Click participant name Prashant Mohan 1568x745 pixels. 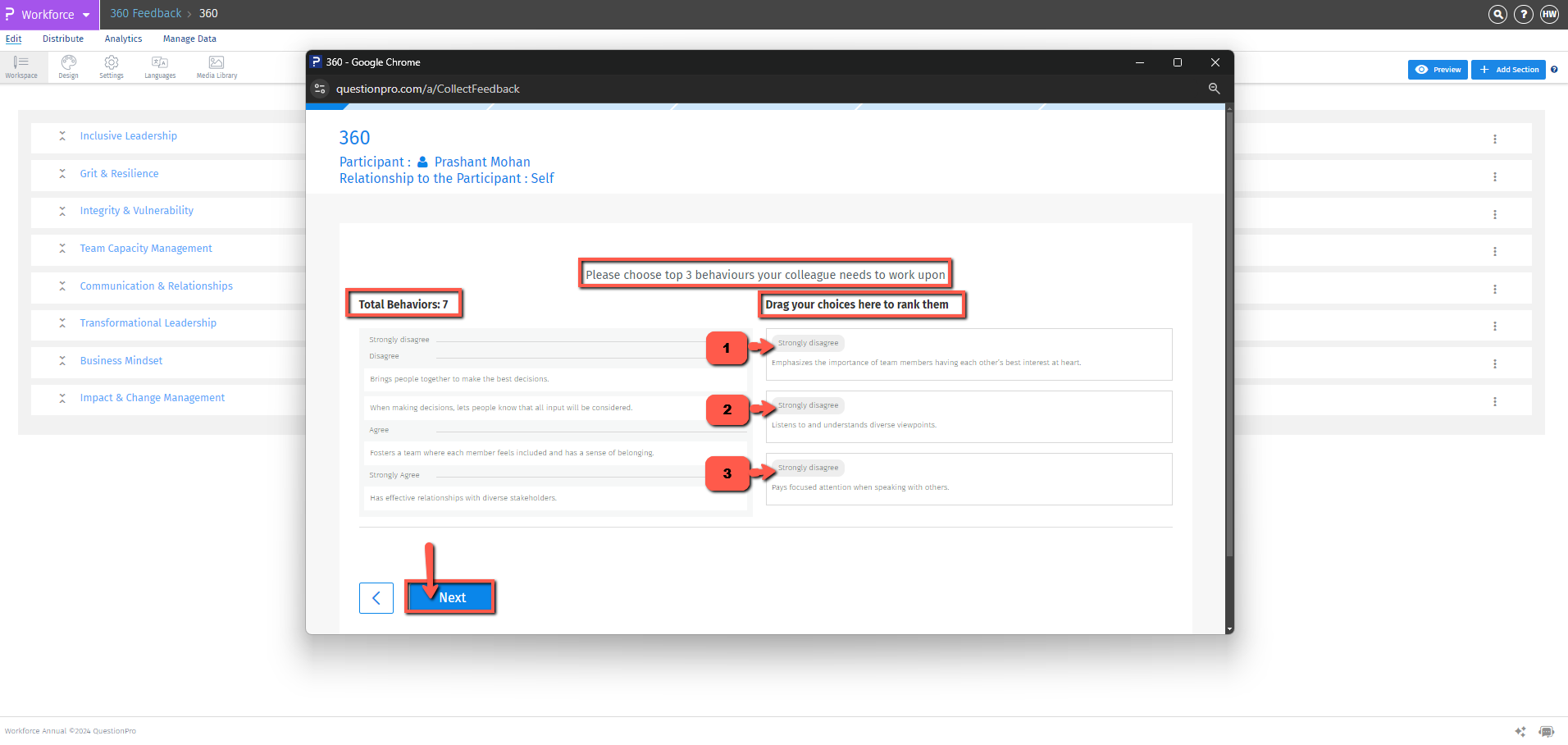point(482,162)
